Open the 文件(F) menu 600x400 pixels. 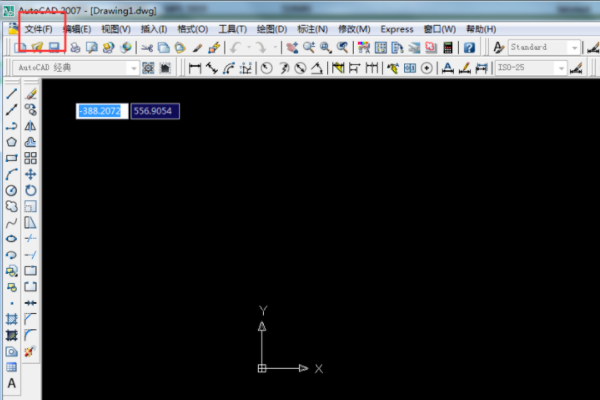39,29
